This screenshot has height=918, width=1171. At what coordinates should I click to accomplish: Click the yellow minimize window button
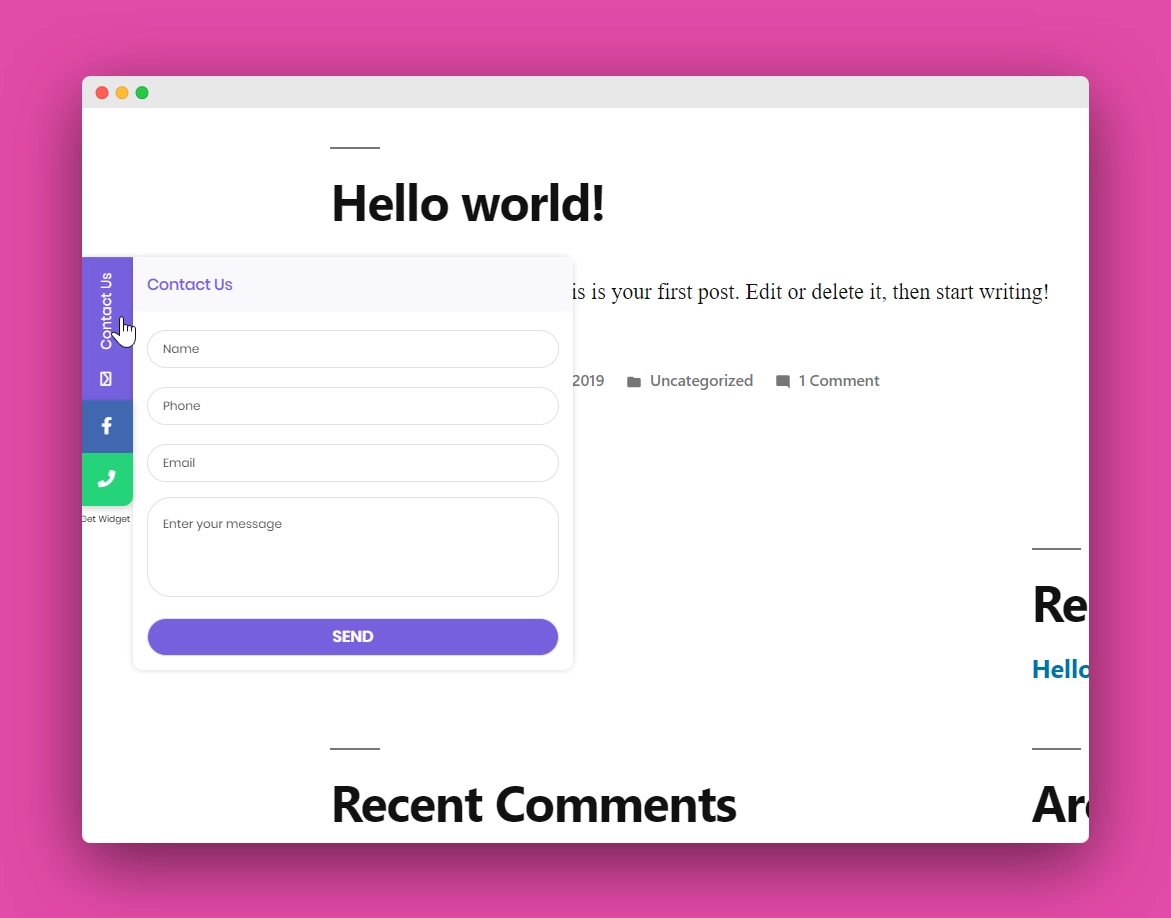tap(122, 93)
